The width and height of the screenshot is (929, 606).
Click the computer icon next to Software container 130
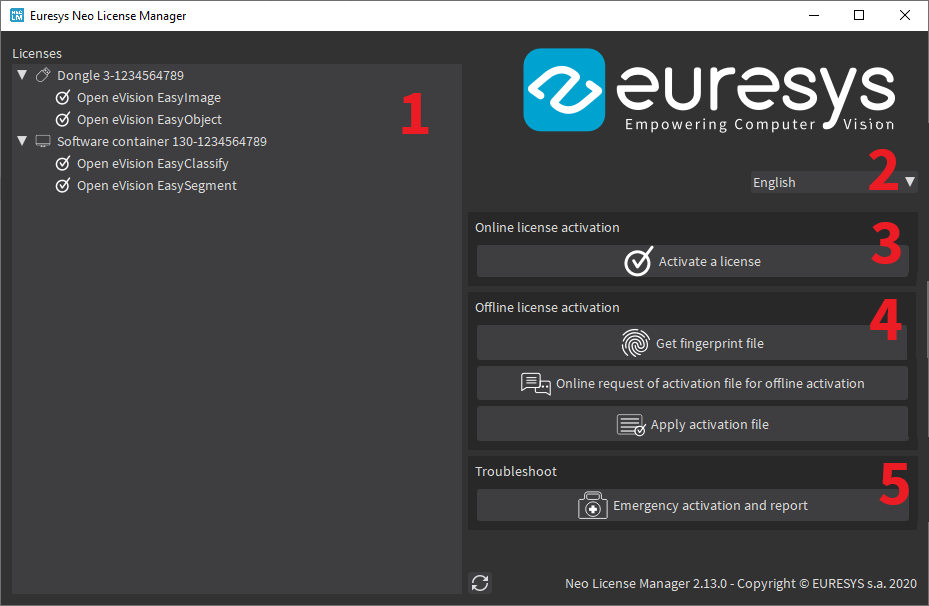click(x=42, y=140)
